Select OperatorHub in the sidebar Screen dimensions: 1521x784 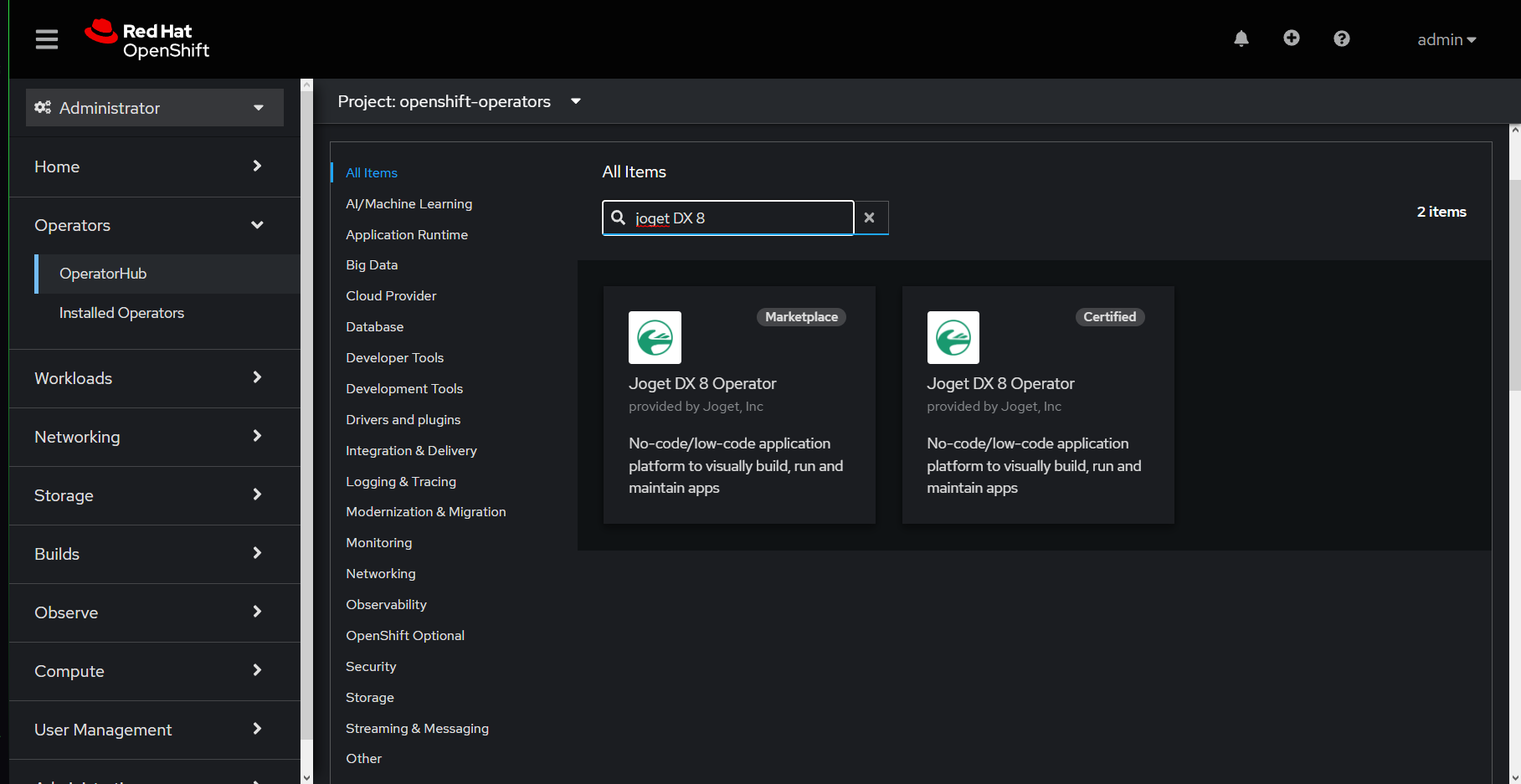click(x=103, y=274)
